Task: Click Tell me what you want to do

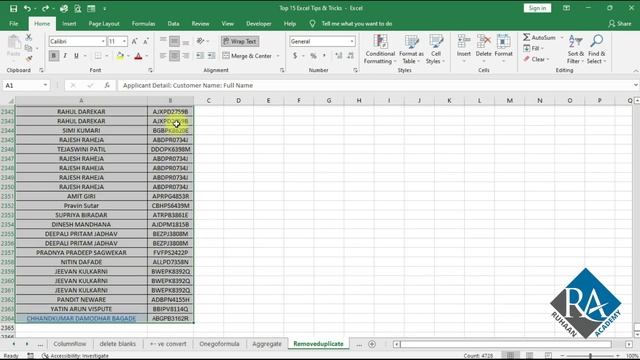Action: [x=356, y=24]
